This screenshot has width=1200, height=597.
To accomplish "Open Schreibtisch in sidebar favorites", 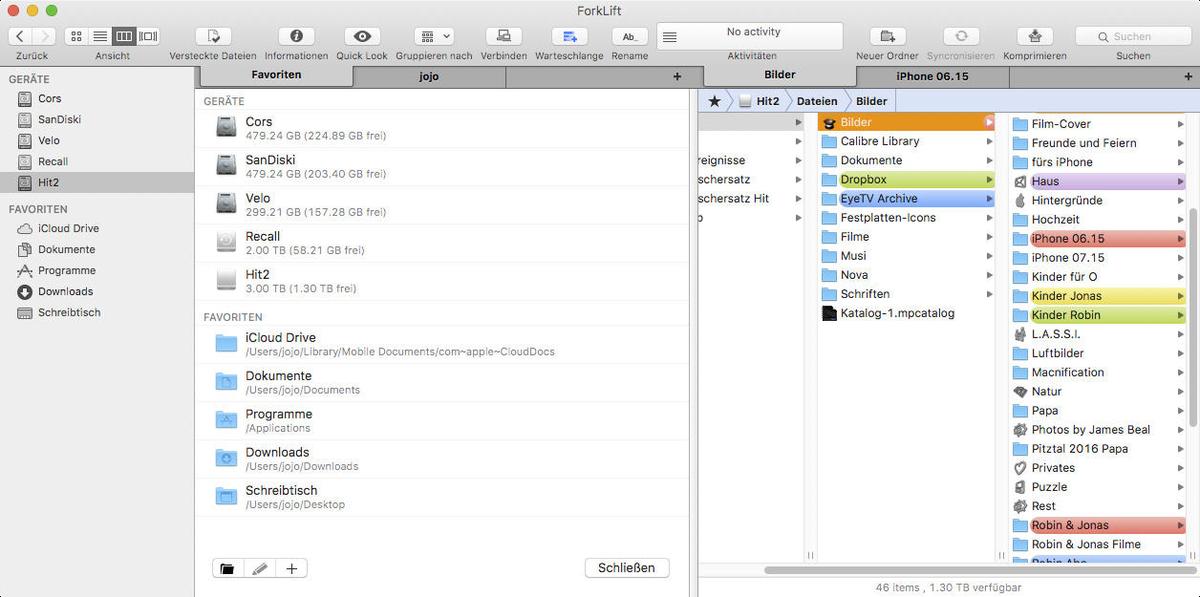I will [97, 312].
